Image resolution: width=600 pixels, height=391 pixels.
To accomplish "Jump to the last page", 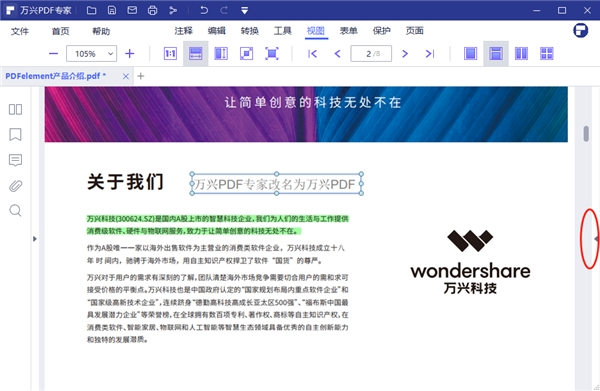I will coord(430,54).
